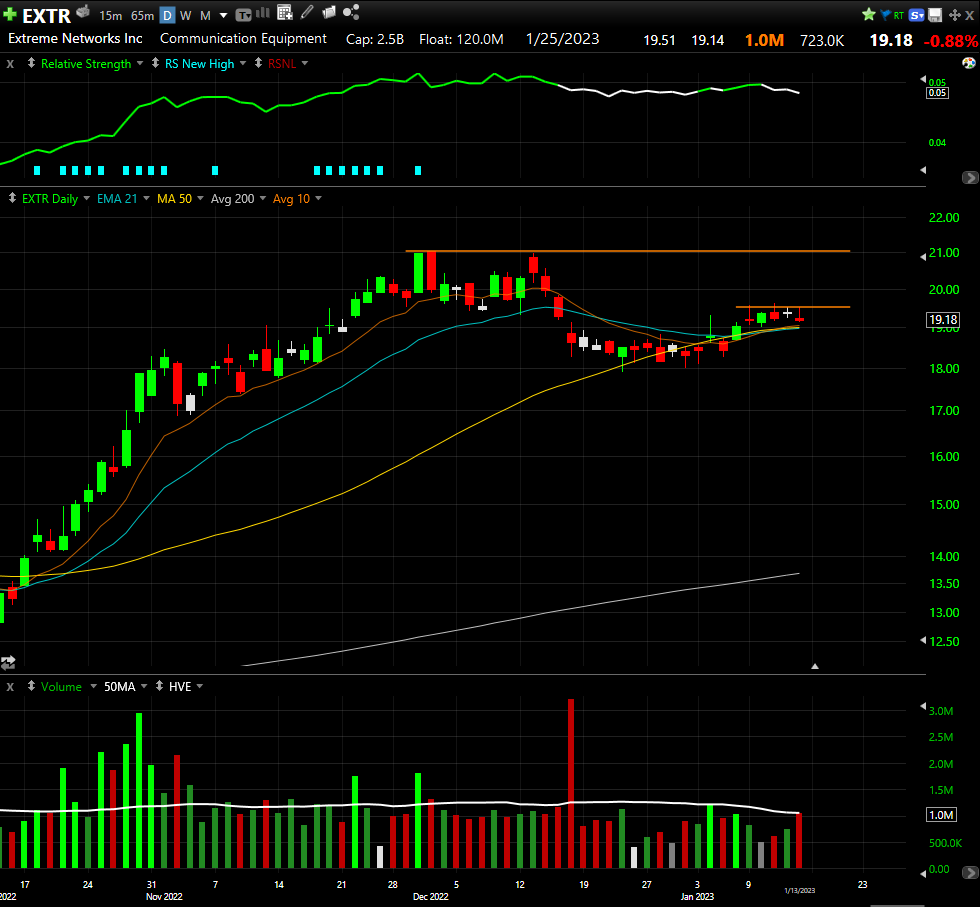Open the Avg 200 indicator label
This screenshot has height=907, width=980.
point(232,199)
